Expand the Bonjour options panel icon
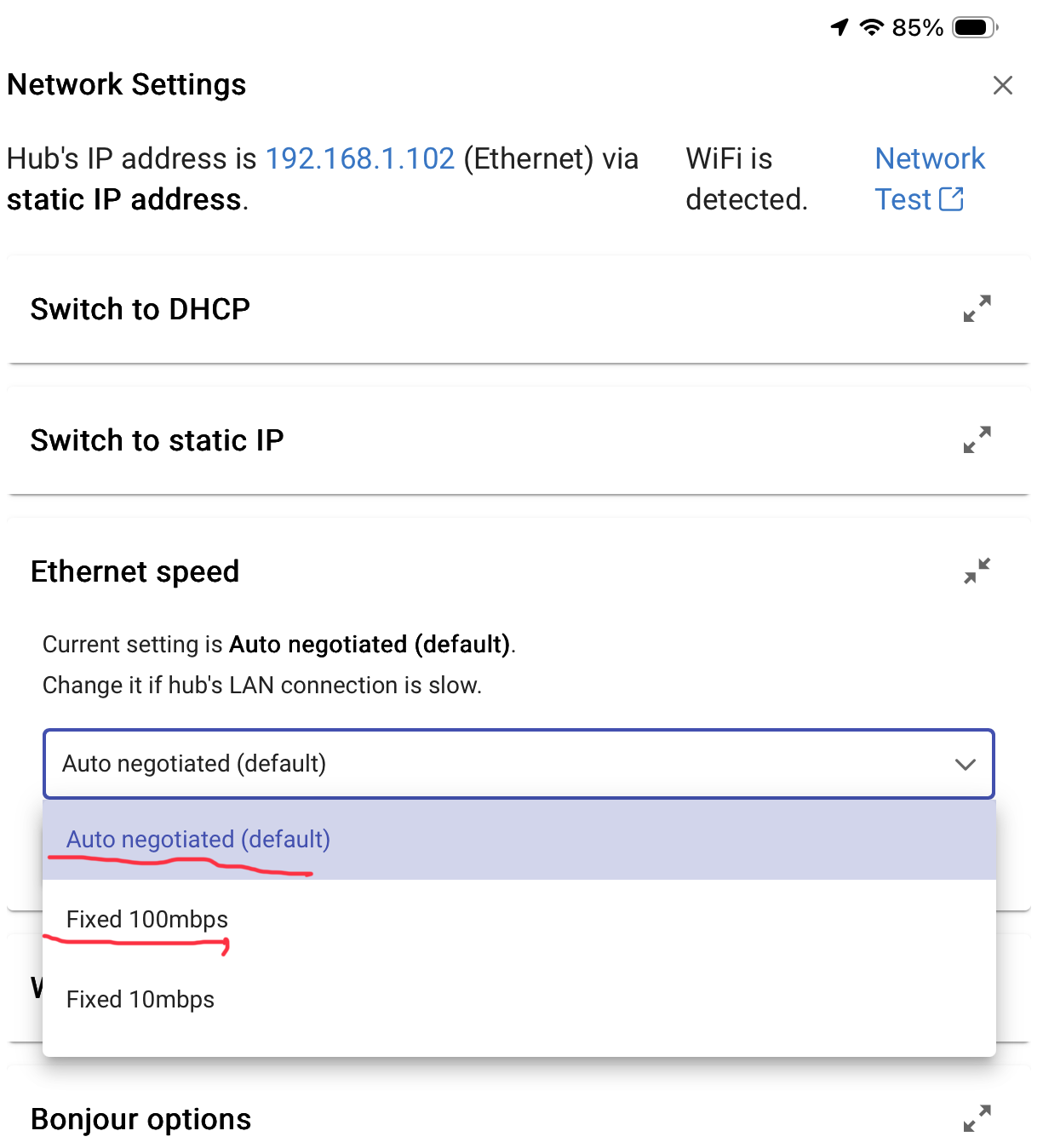This screenshot has height=1148, width=1043. (977, 1118)
